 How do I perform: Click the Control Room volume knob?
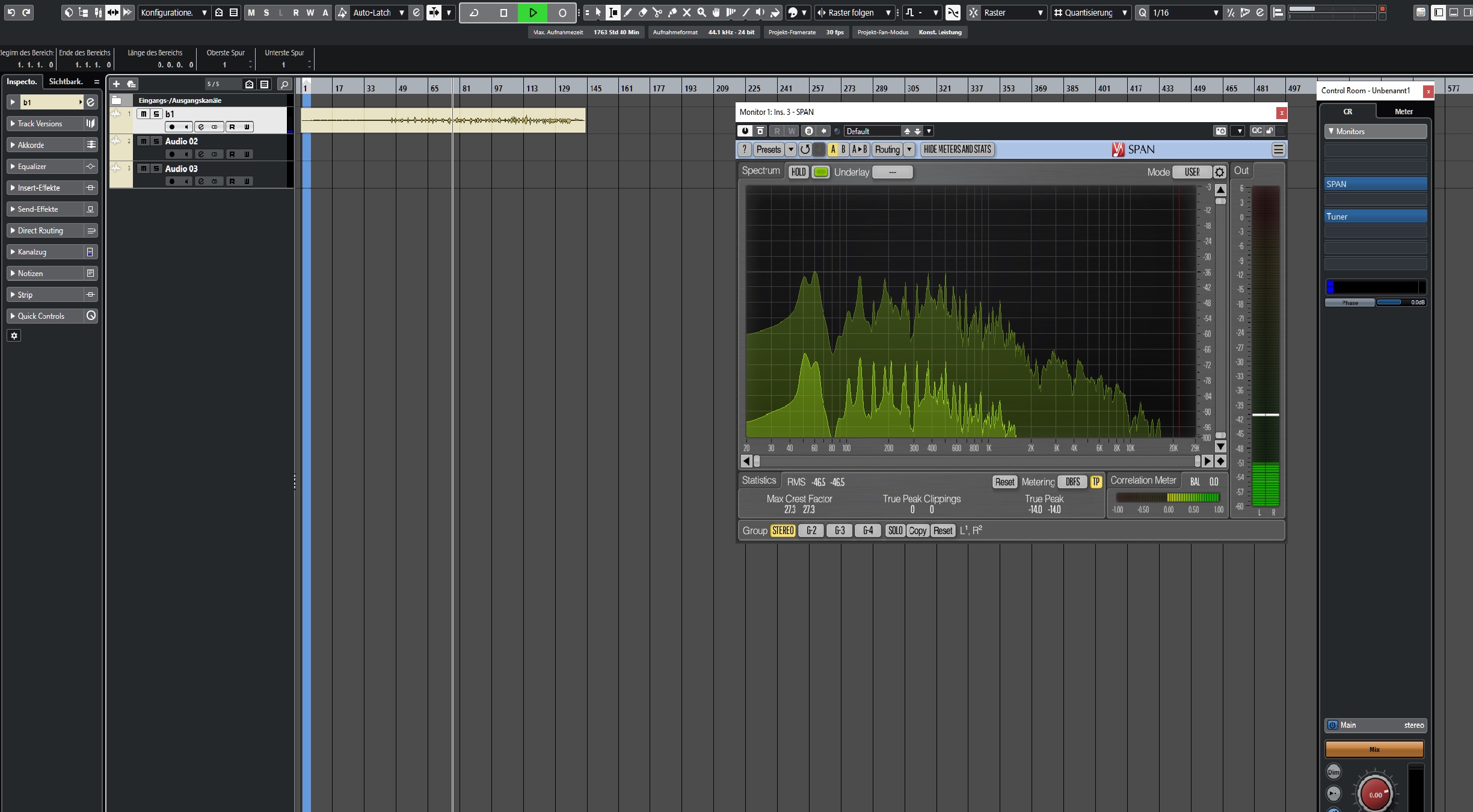coord(1375,794)
